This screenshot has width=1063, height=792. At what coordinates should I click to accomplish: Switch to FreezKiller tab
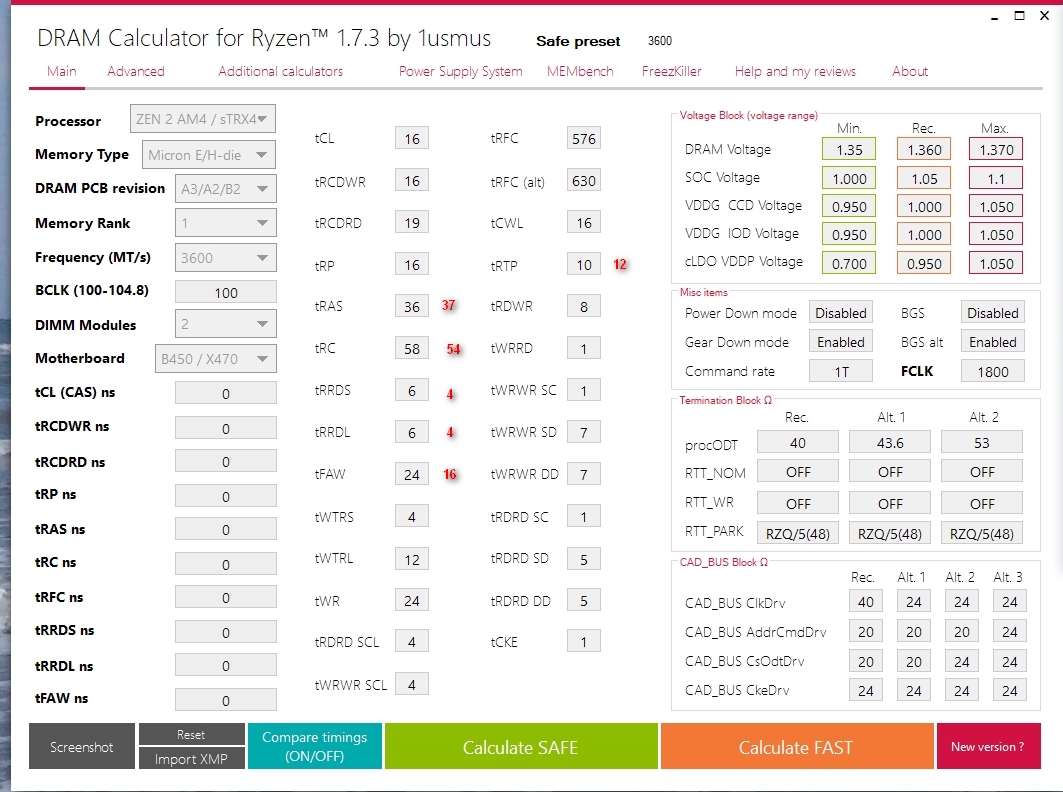coord(671,71)
